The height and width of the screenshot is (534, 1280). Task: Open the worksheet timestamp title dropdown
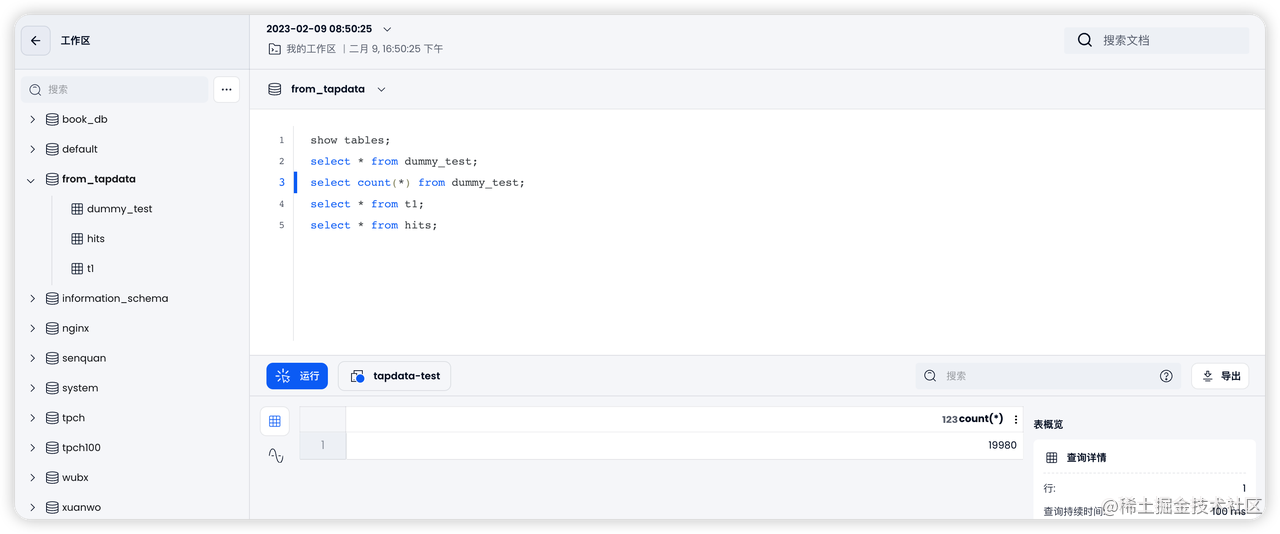click(x=387, y=29)
